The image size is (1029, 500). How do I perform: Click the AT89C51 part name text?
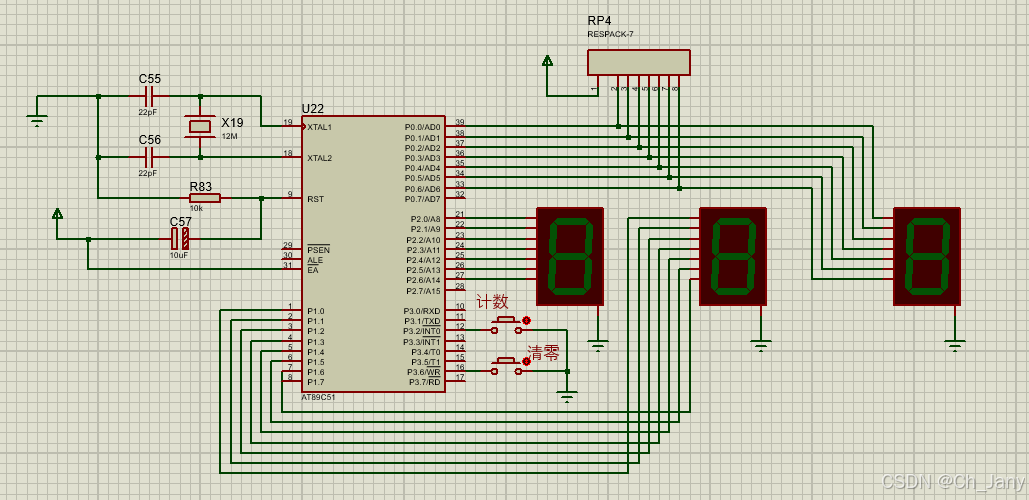pos(316,398)
